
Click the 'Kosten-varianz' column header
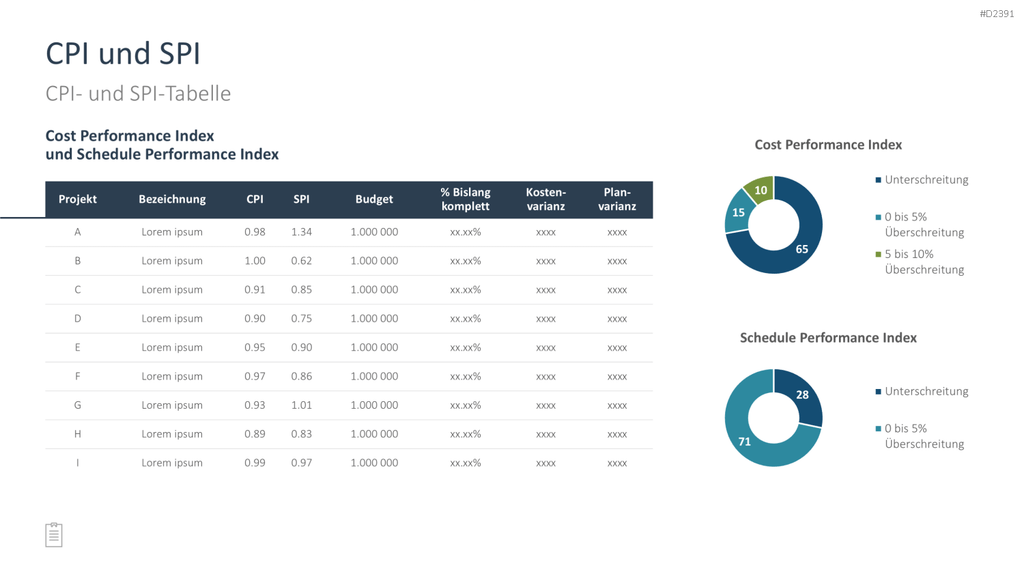point(546,199)
